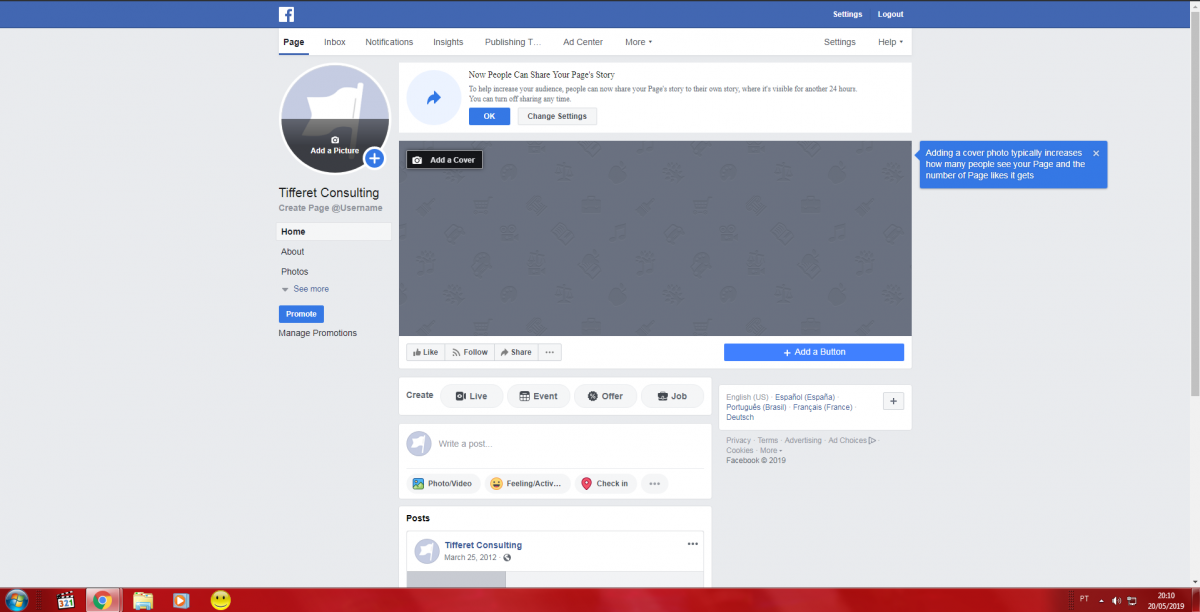
Task: Click the PT language indicator
Action: tap(1085, 599)
